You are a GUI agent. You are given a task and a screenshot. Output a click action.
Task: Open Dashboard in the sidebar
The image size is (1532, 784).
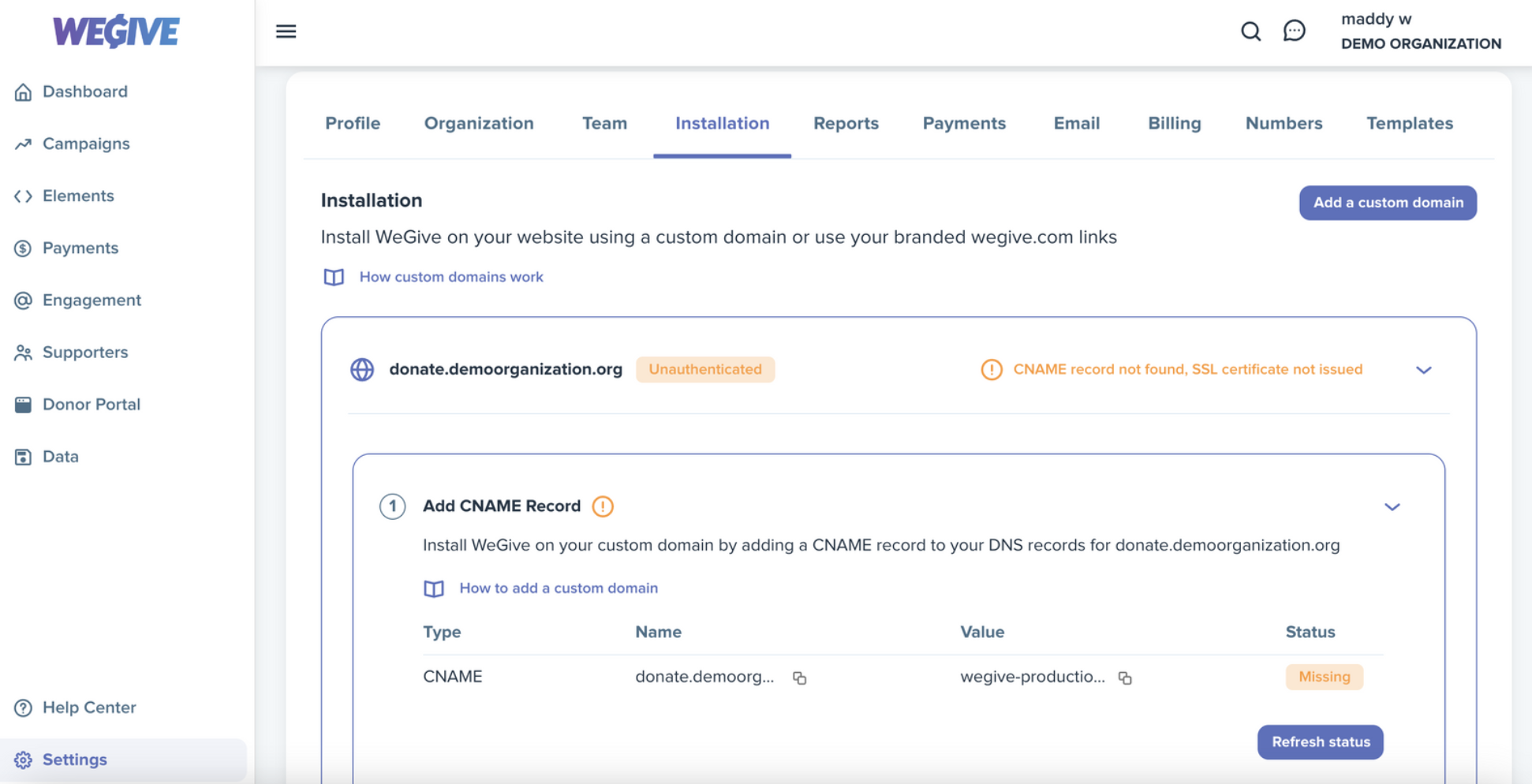85,91
